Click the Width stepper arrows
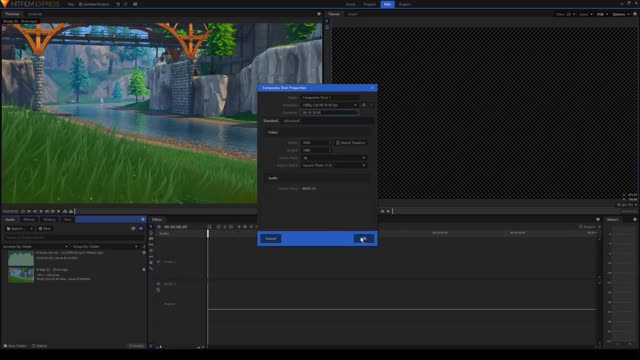The width and height of the screenshot is (640, 360). (330, 143)
